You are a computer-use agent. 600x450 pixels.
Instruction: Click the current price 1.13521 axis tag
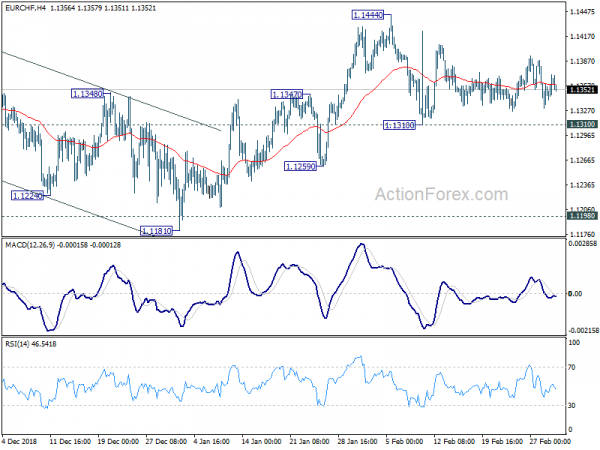click(x=582, y=90)
